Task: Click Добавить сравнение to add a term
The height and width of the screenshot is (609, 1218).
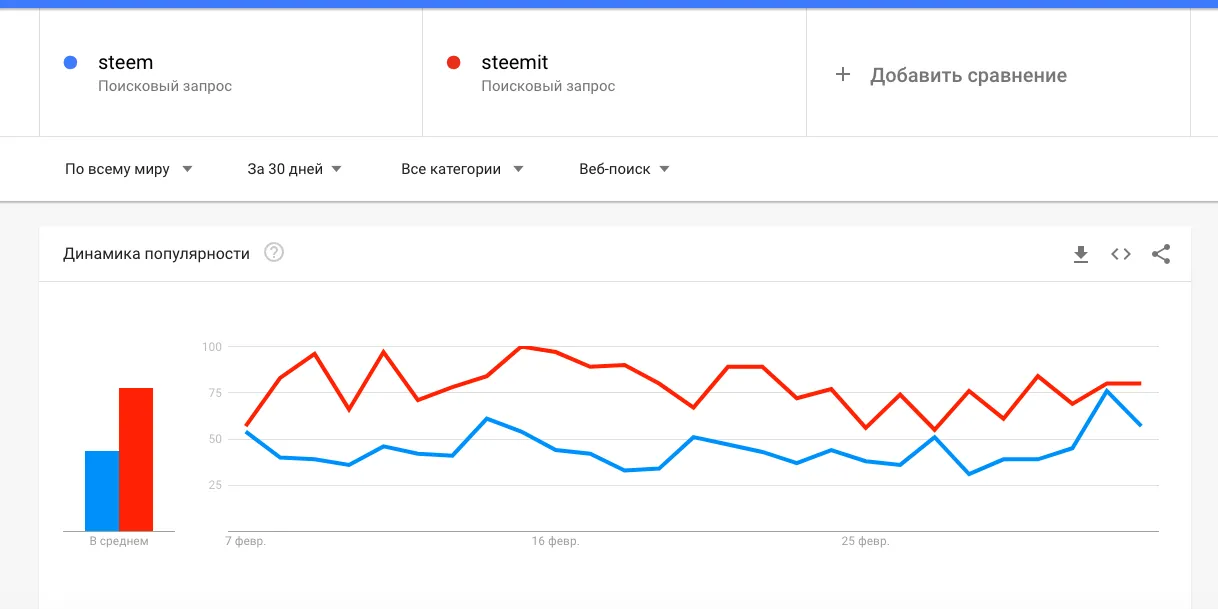Action: tap(968, 75)
